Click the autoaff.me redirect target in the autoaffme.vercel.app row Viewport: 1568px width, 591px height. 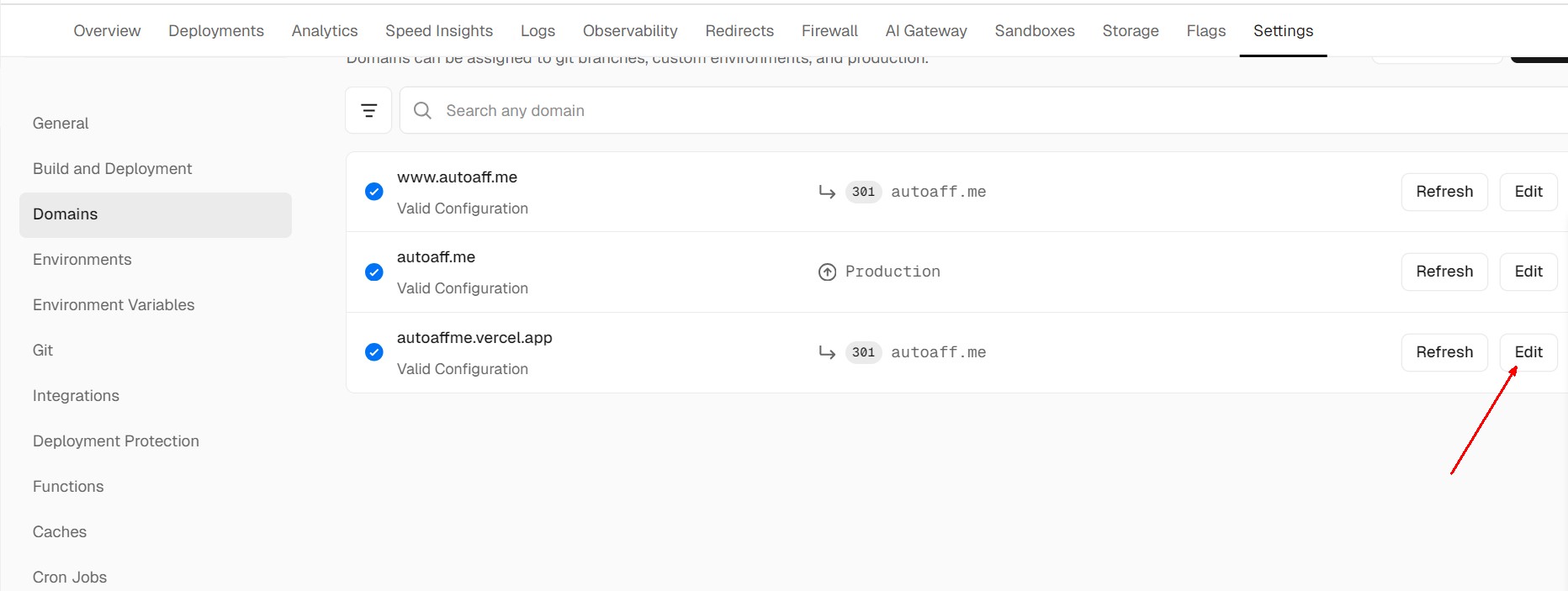(939, 352)
